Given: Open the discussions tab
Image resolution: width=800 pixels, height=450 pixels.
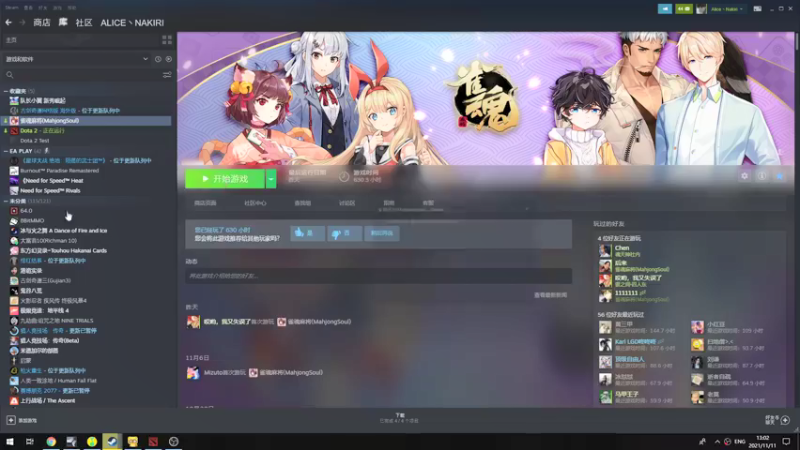Looking at the screenshot, I should [x=347, y=203].
